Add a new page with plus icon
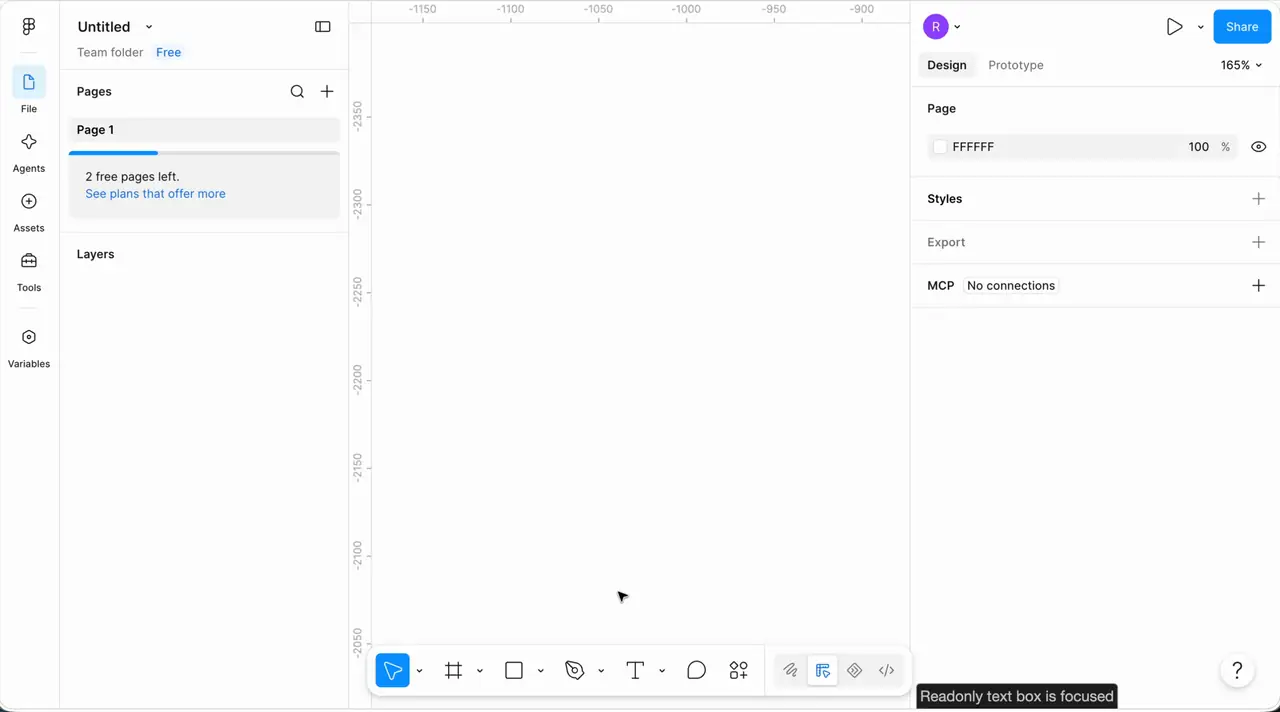Screen dimensions: 1280x712 pyautogui.click(x=327, y=91)
